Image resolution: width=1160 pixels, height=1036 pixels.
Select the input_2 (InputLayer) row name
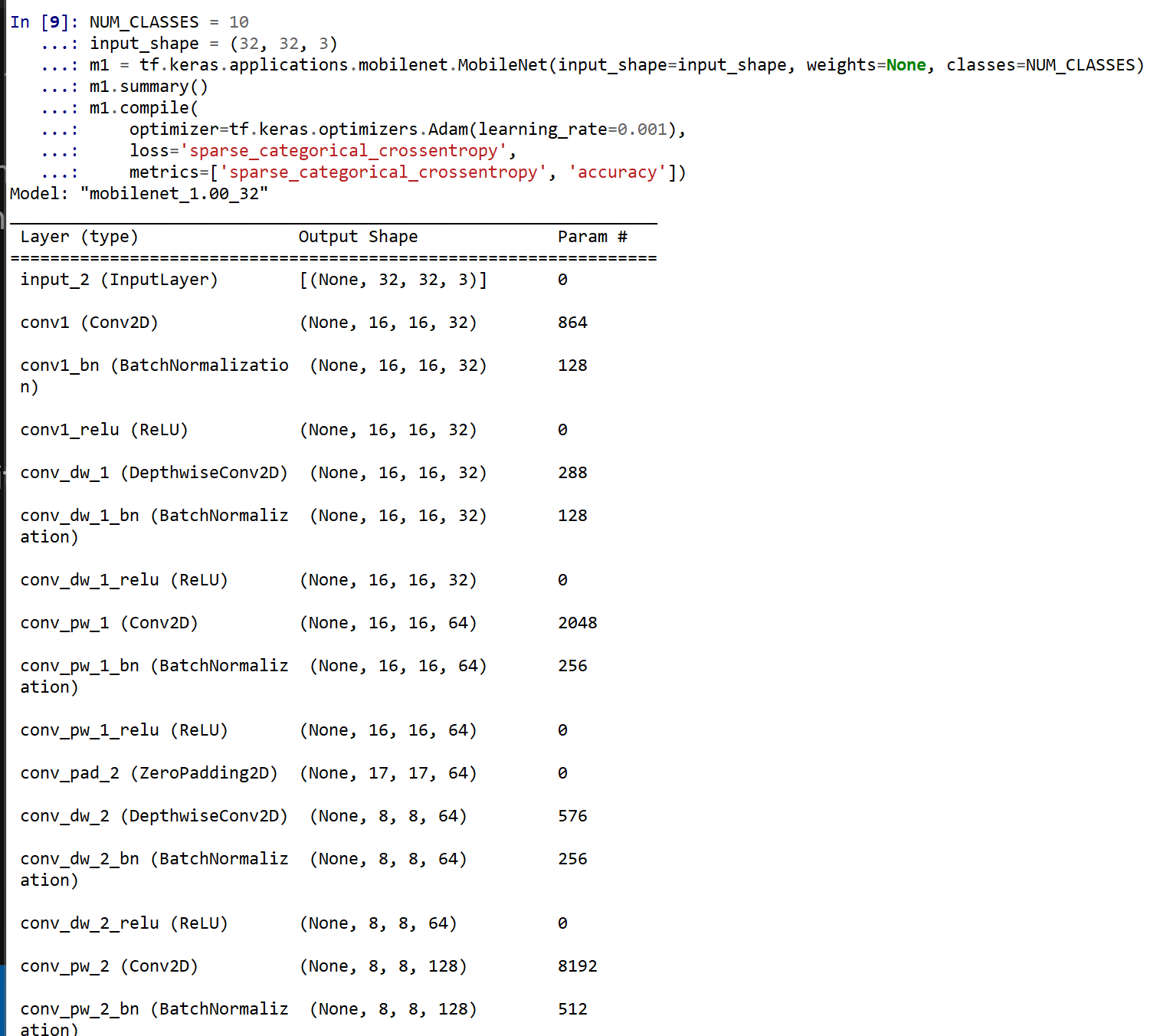pos(119,280)
